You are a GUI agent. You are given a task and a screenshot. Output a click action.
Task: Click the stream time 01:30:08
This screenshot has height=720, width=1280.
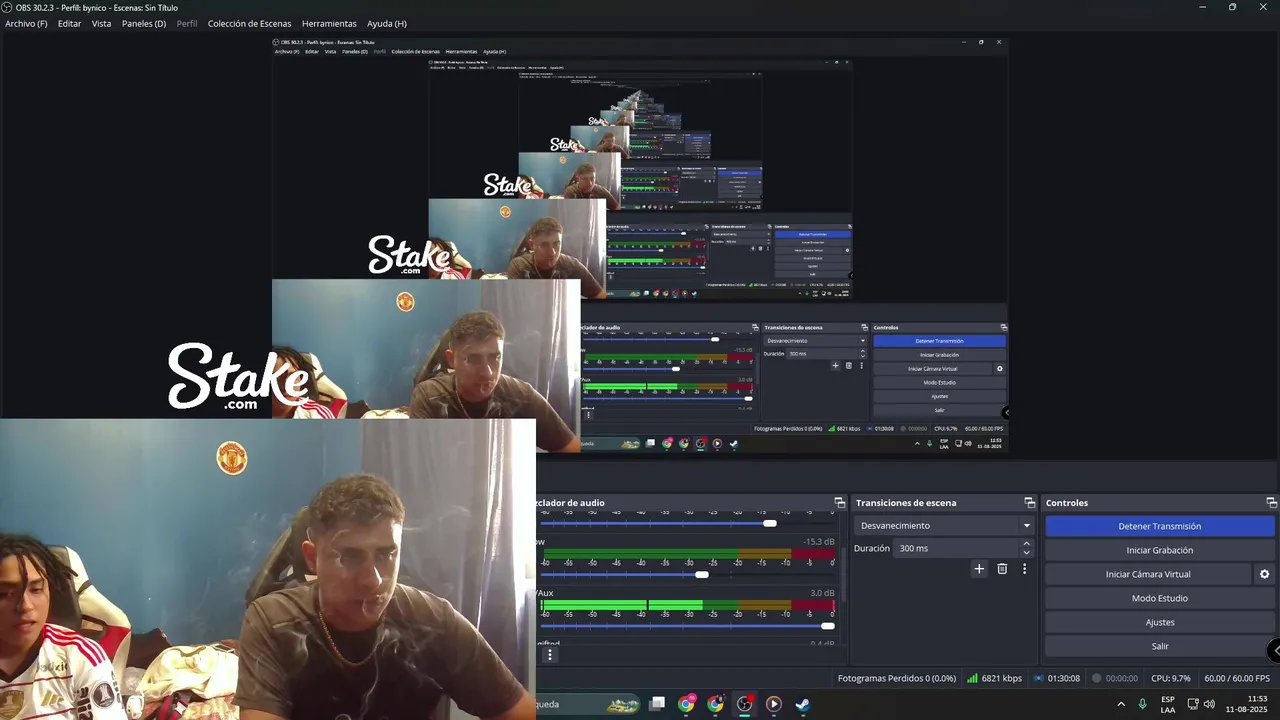[1064, 678]
